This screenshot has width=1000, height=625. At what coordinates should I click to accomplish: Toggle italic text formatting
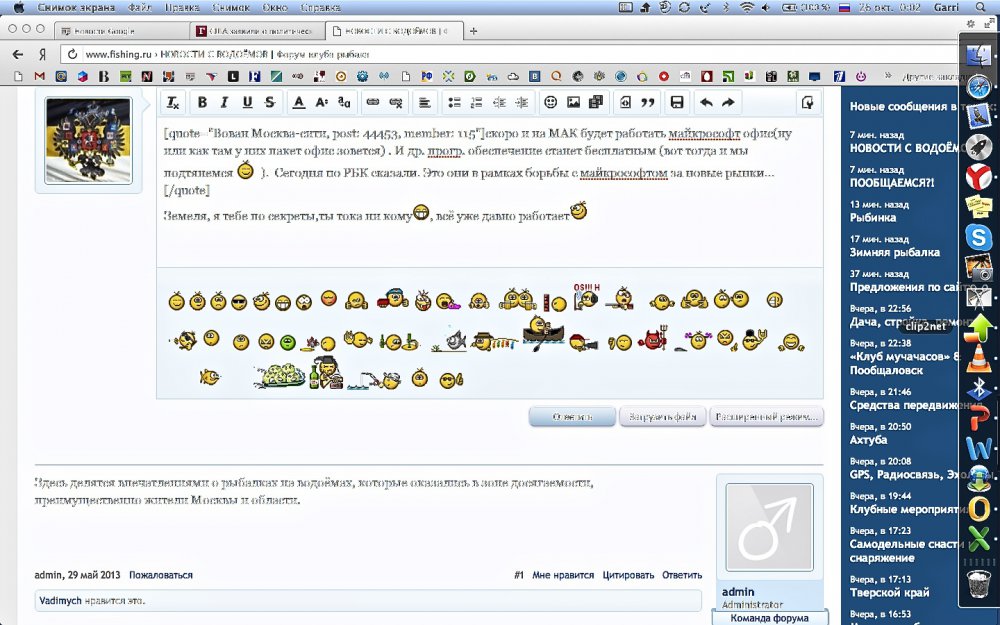point(224,102)
